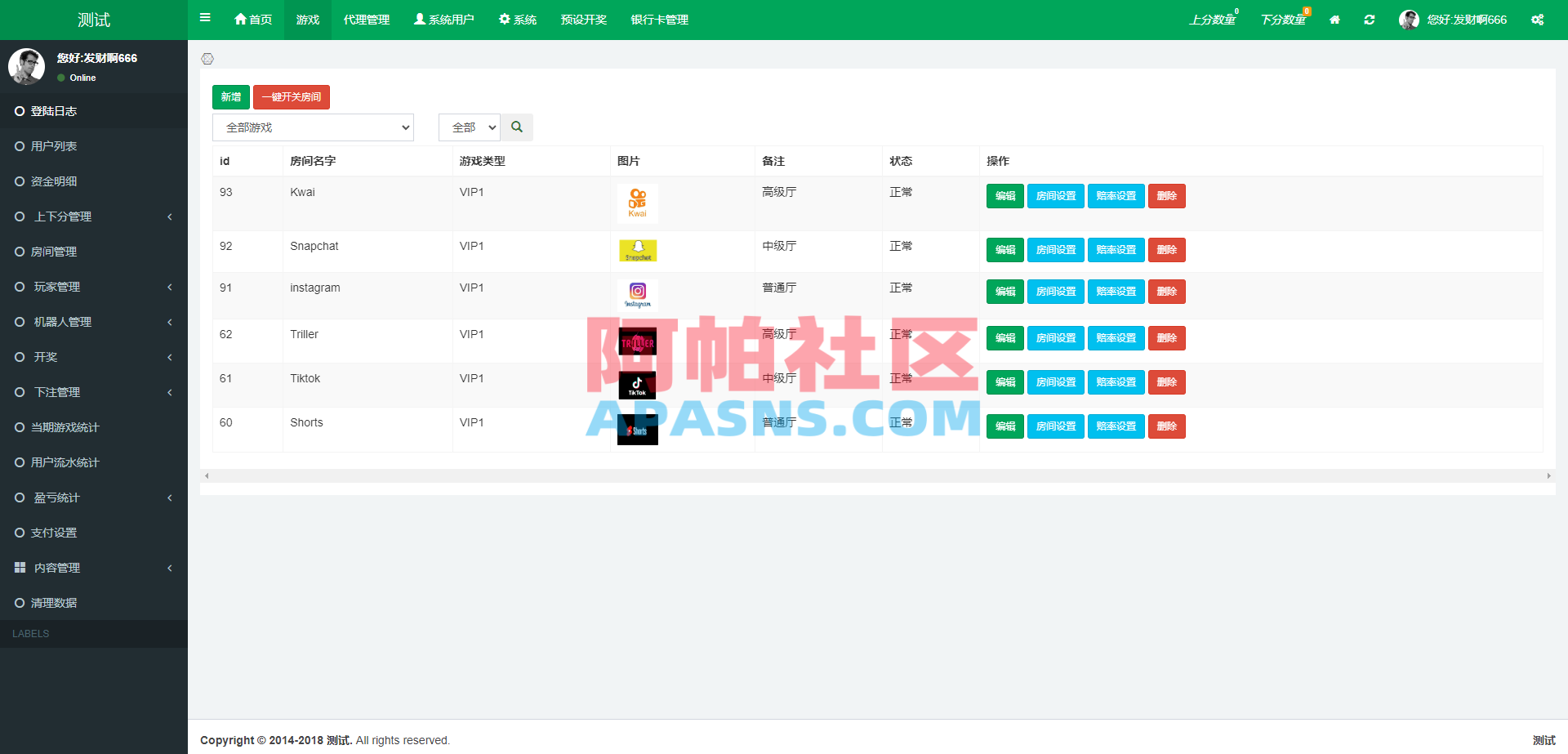The width and height of the screenshot is (1568, 754).
Task: Click the 一键开关房间 red button
Action: 292,96
